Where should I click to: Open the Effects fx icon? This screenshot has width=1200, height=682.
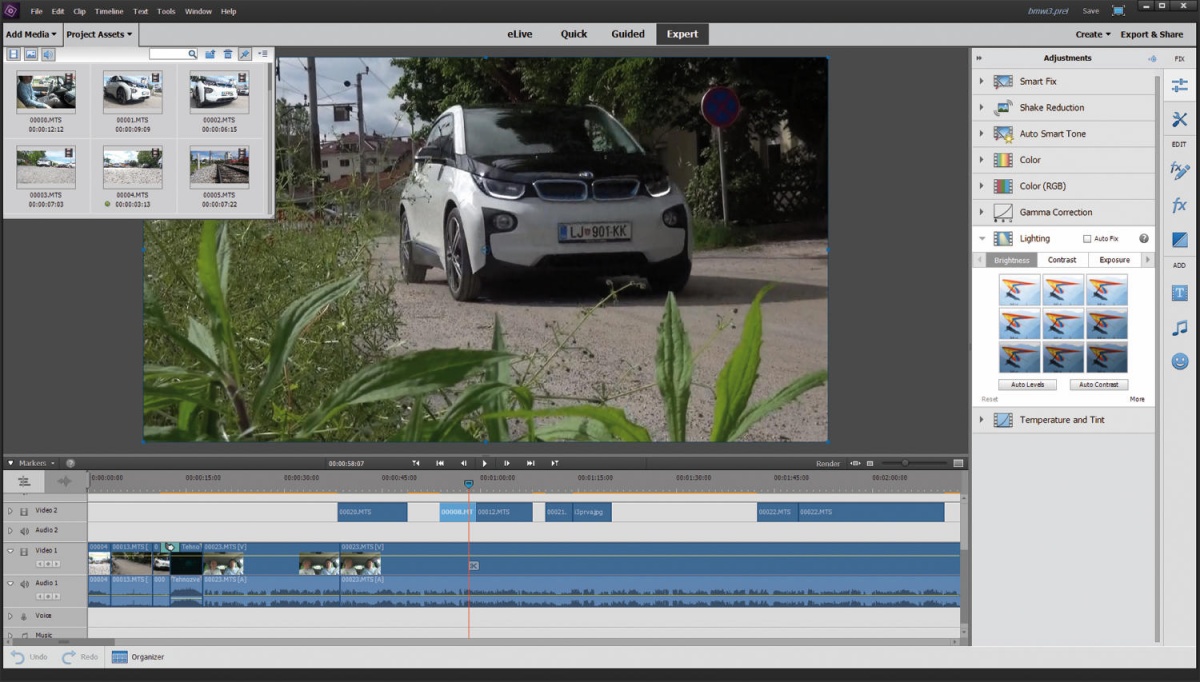pos(1180,205)
